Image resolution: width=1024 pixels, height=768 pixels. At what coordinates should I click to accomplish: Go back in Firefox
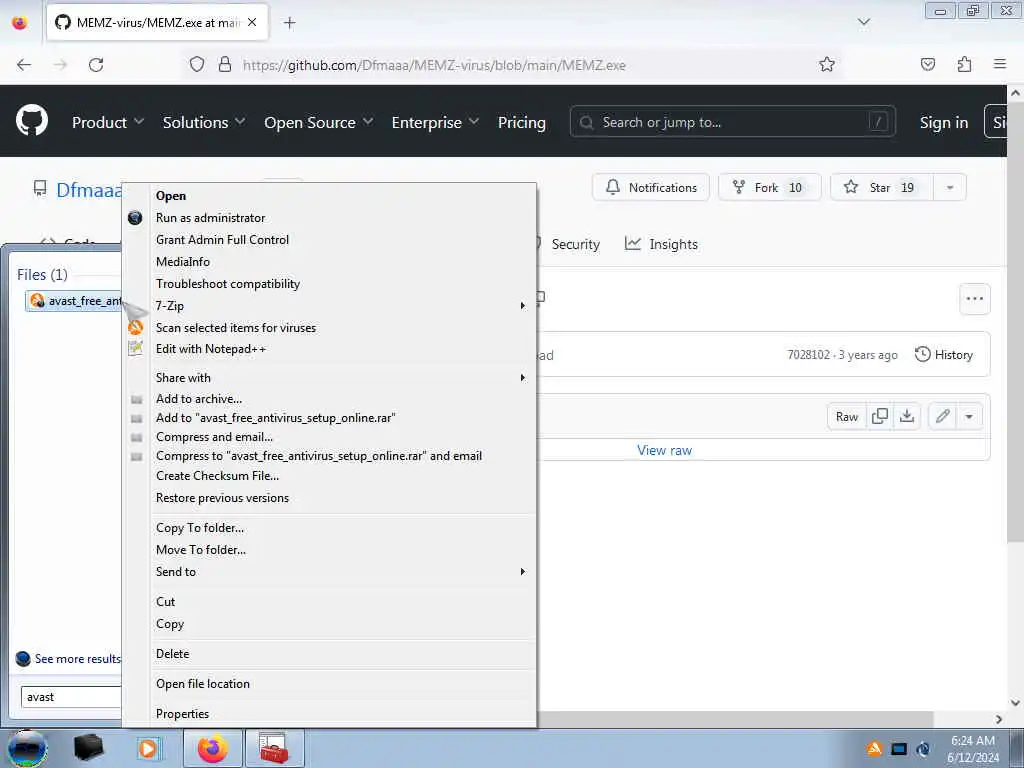point(24,65)
